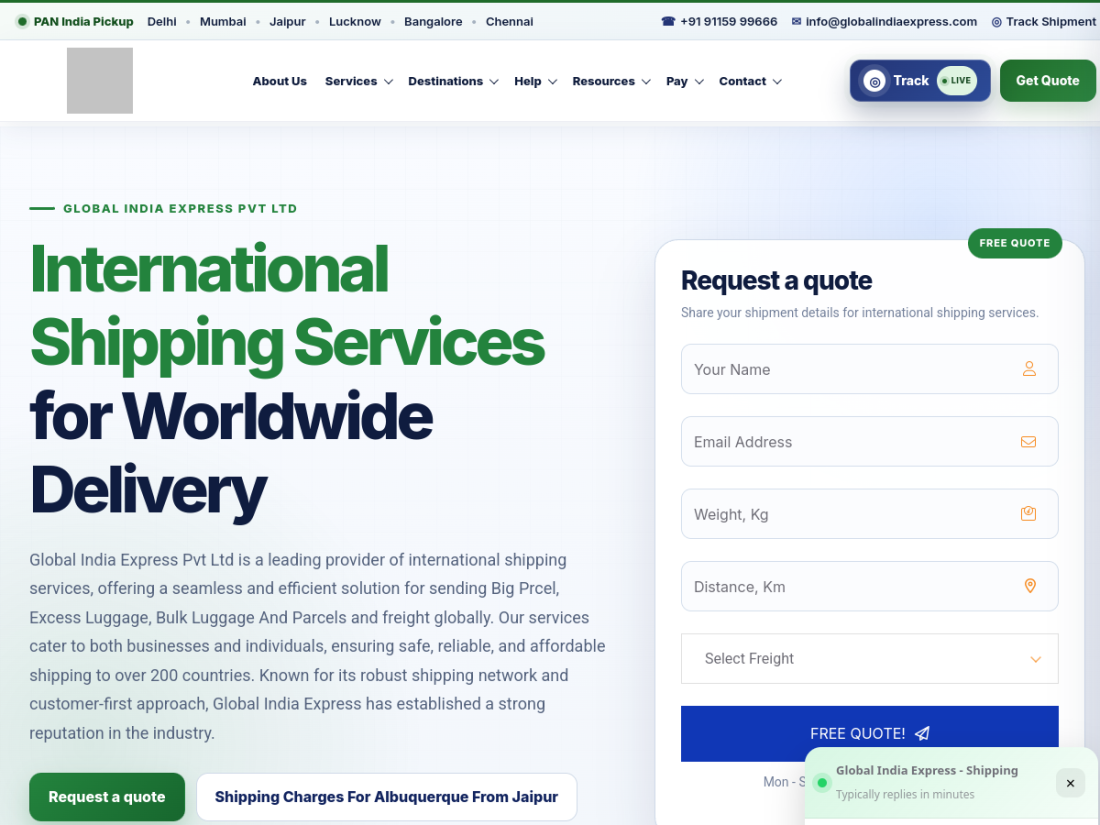Expand the Services menu chevron
The image size is (1100, 825).
coord(389,82)
